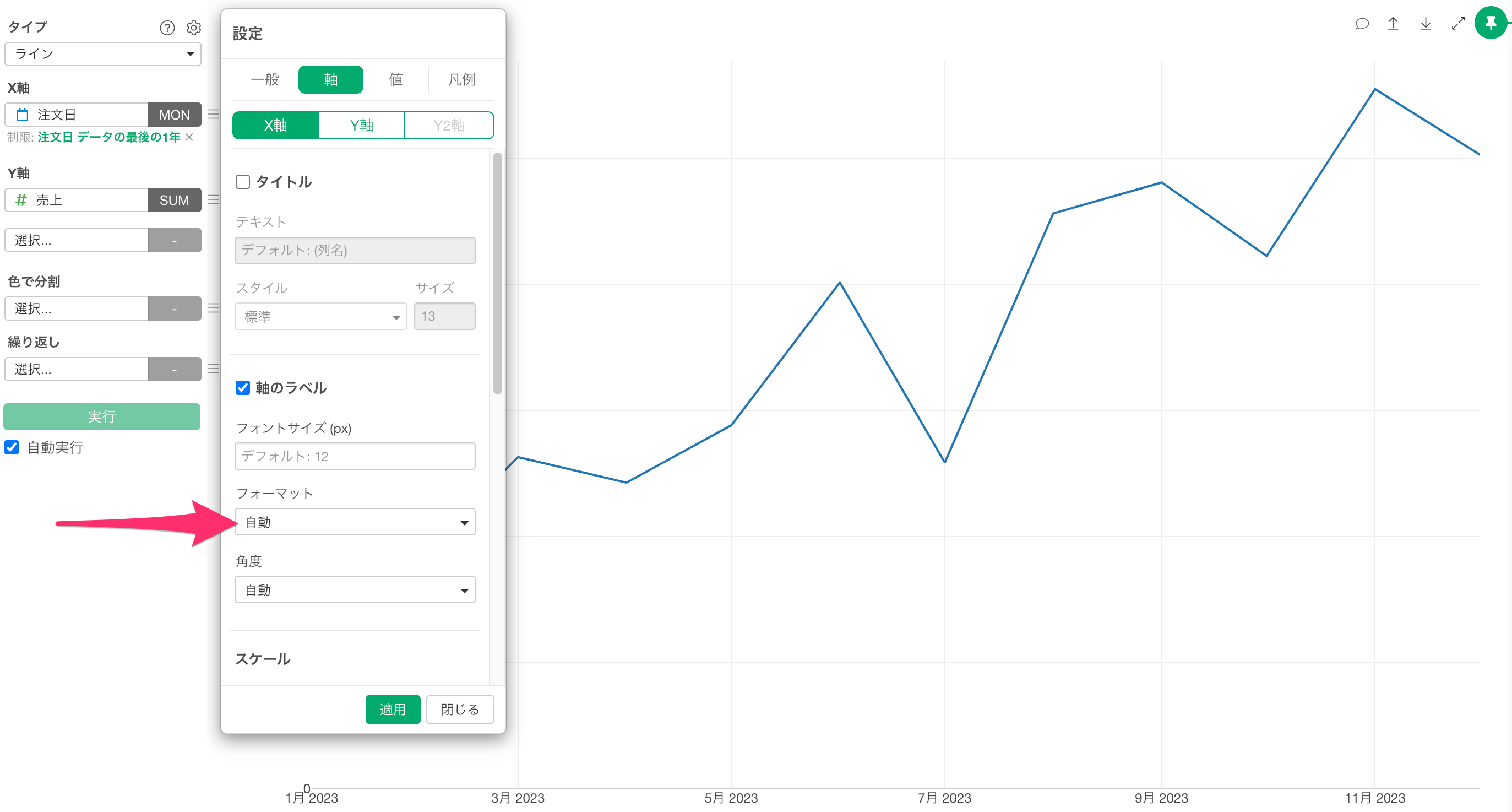Uncheck the 軸のラベル checkbox
1512x812 pixels.
pyautogui.click(x=242, y=388)
